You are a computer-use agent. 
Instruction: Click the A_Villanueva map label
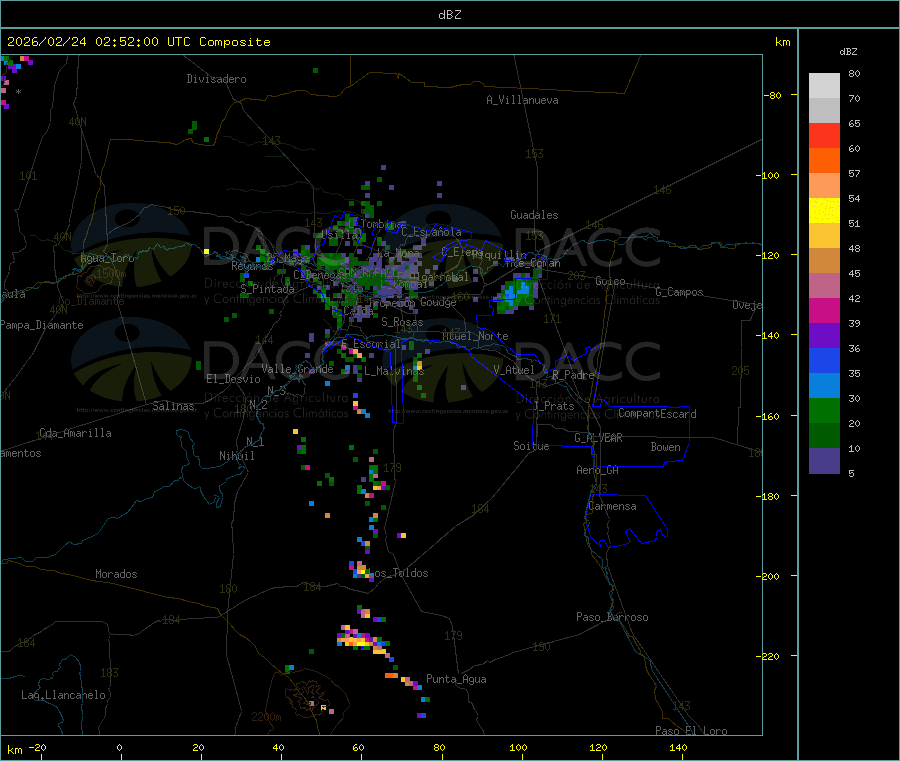point(522,100)
